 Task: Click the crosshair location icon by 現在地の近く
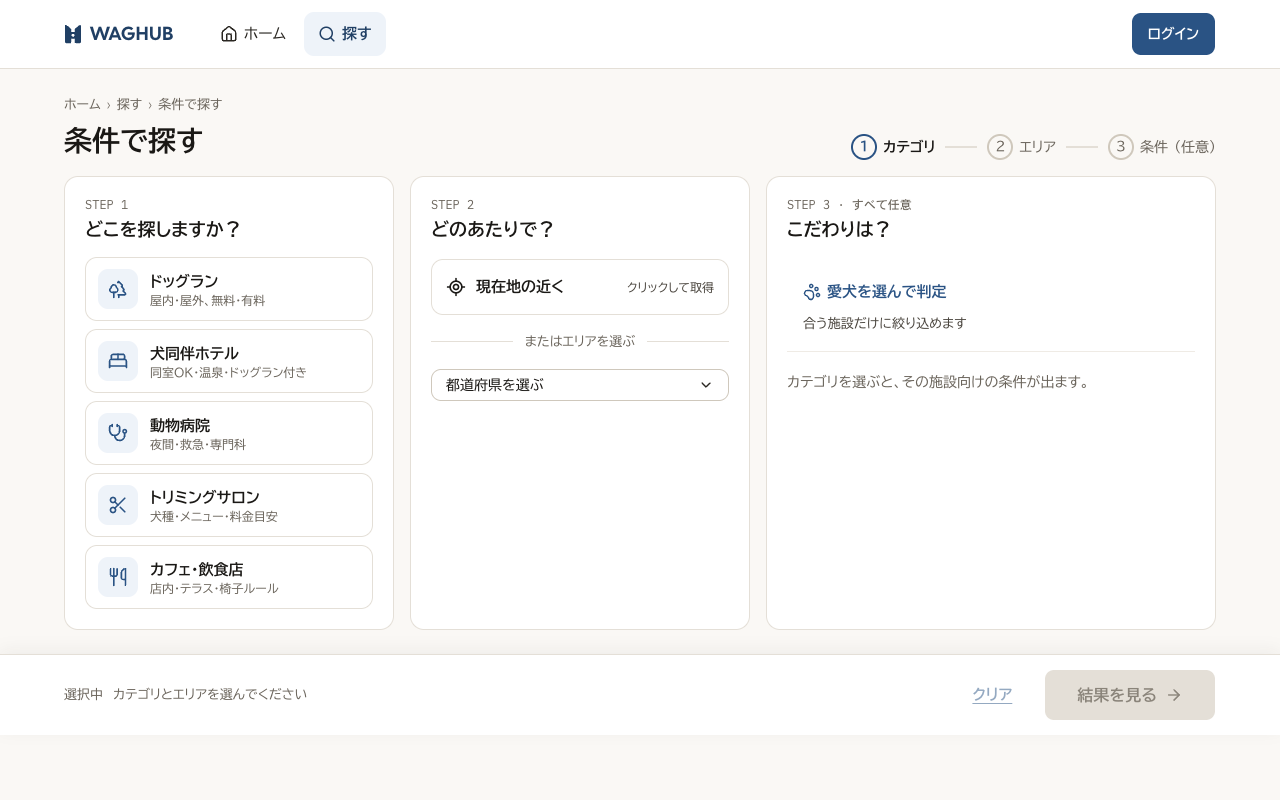pos(456,287)
